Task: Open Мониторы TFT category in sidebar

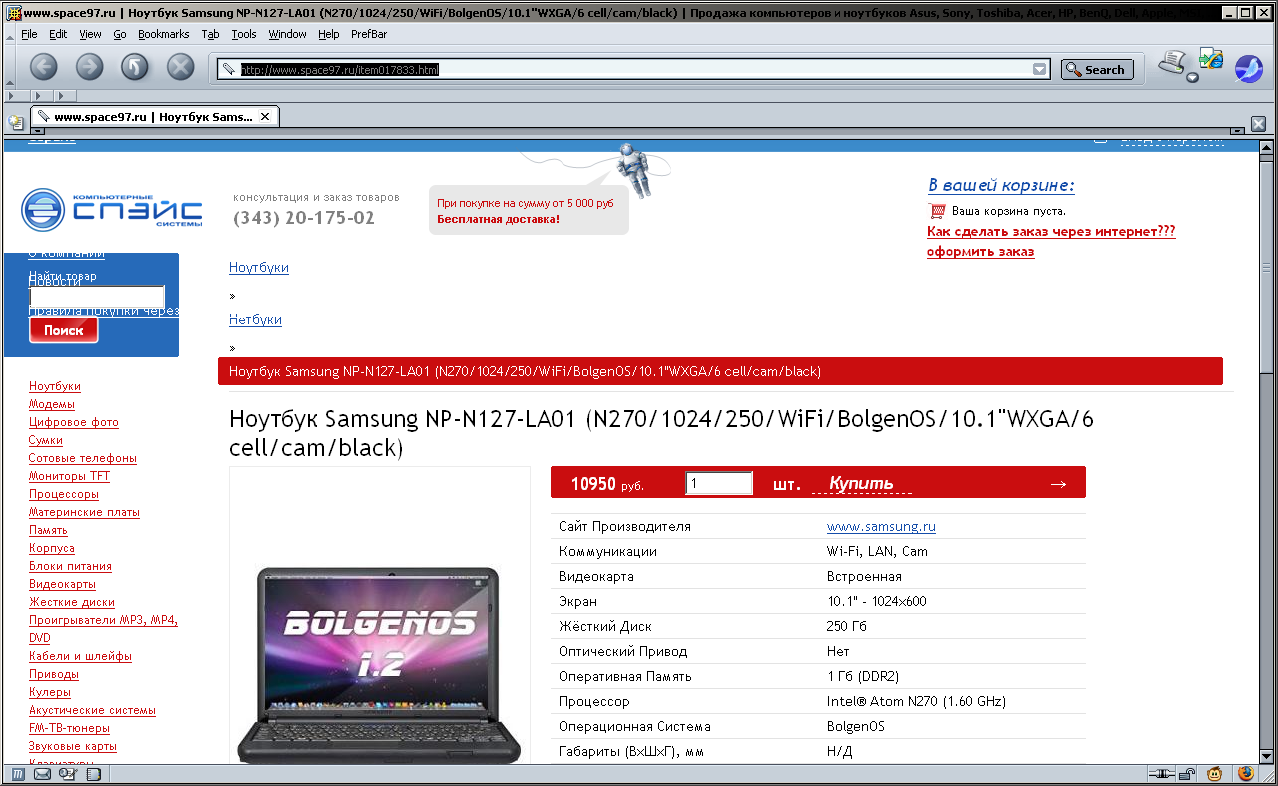Action: pos(69,476)
